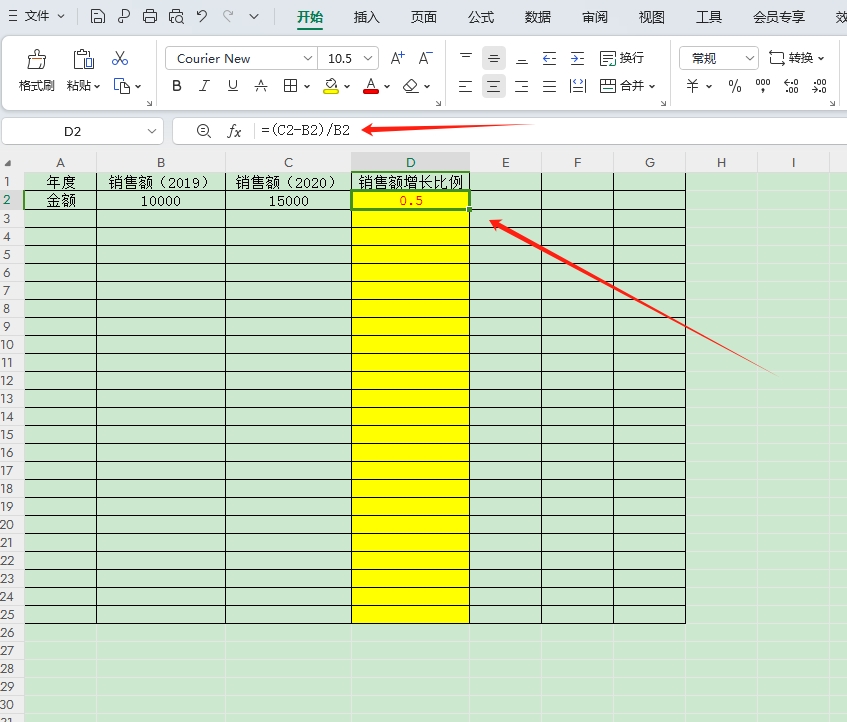The height and width of the screenshot is (722, 847).
Task: Decrease indent icon
Action: (549, 58)
